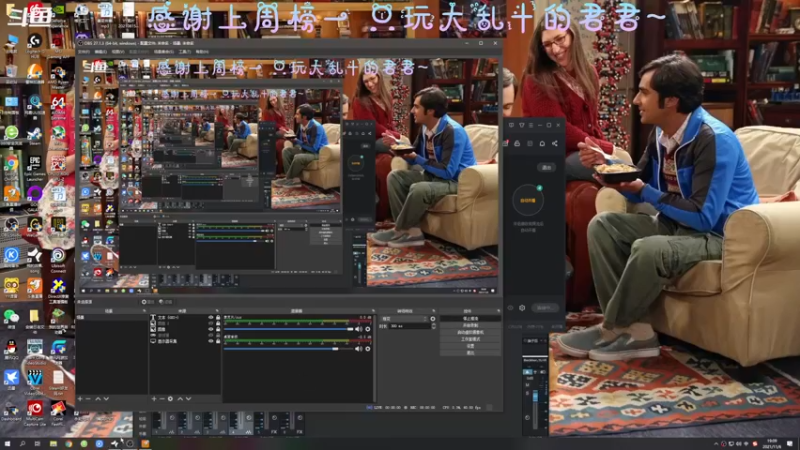Click the eye icon in side window footer
The width and height of the screenshot is (800, 450).
pyautogui.click(x=511, y=308)
